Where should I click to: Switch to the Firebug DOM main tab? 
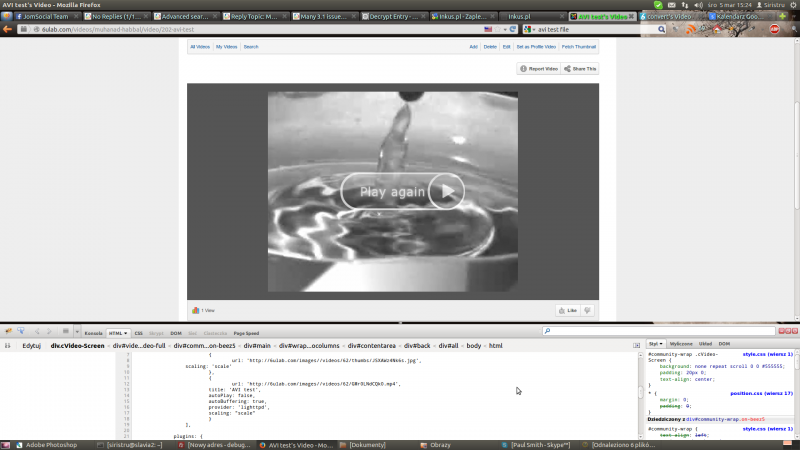pos(176,333)
